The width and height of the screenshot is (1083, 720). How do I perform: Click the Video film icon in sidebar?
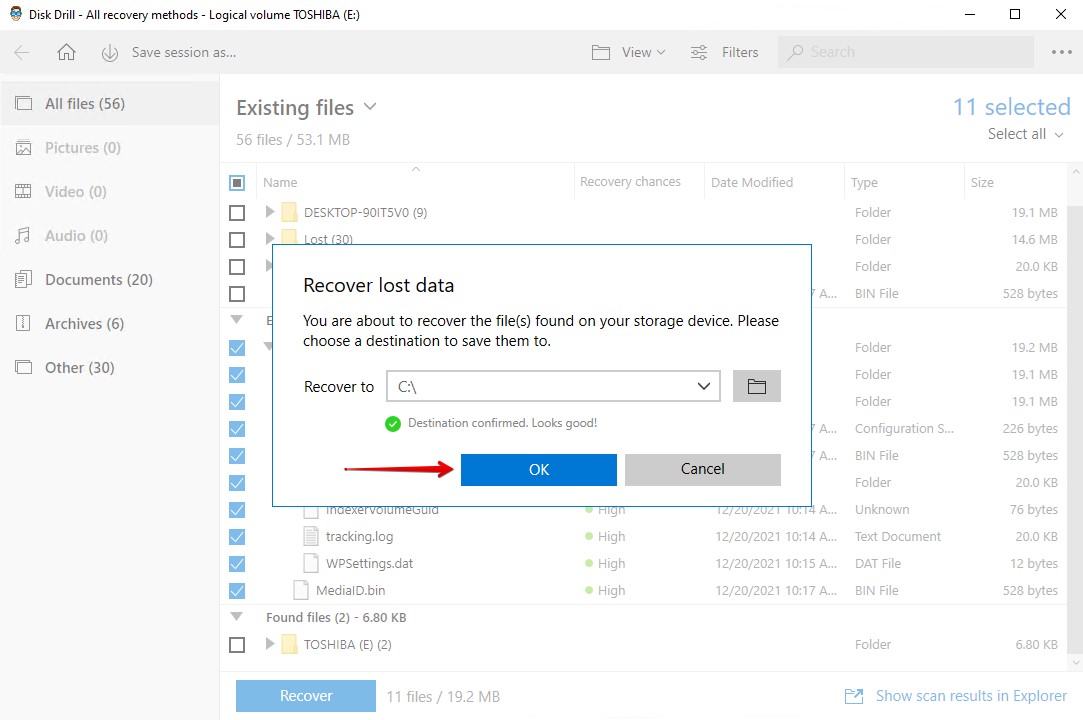(x=23, y=191)
